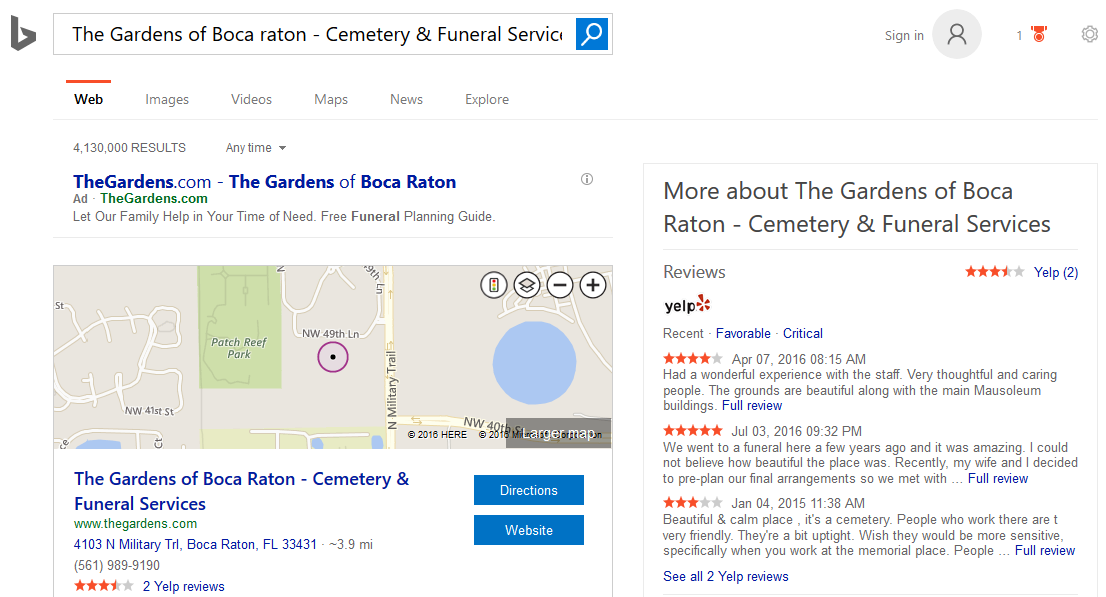Filter reviews by Favorable

click(x=743, y=333)
